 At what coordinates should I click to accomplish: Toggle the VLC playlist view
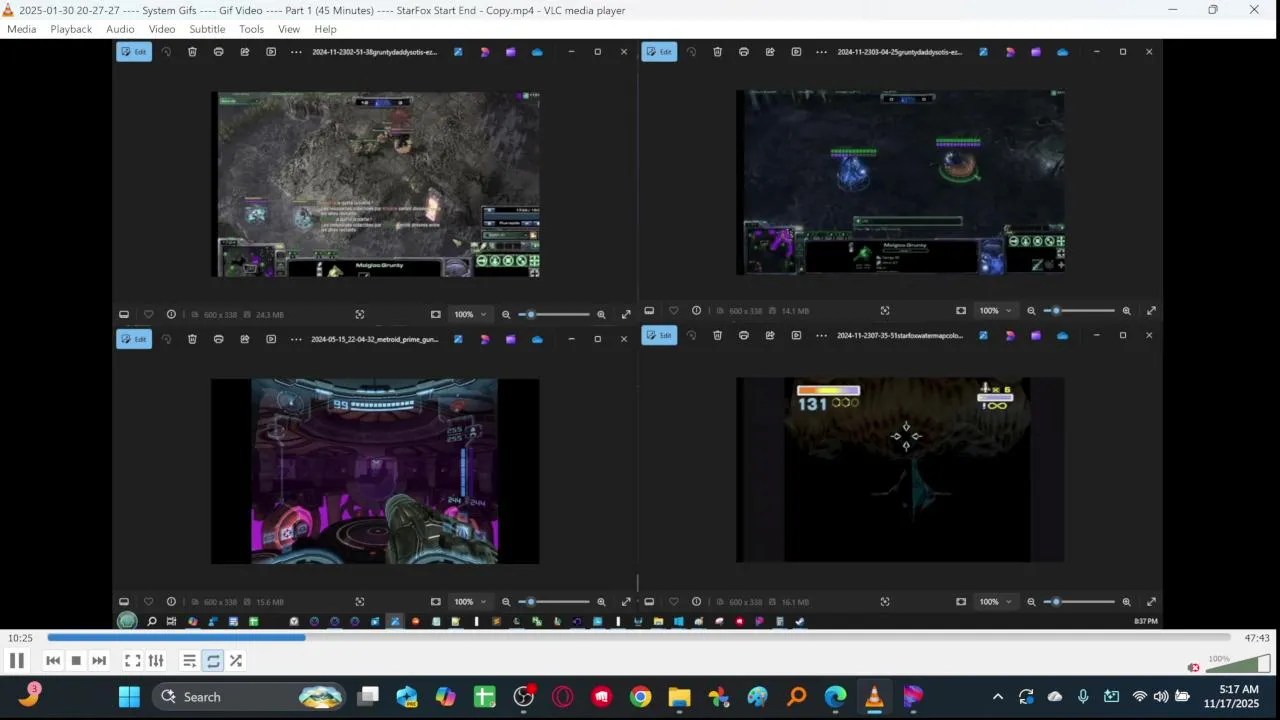point(189,660)
